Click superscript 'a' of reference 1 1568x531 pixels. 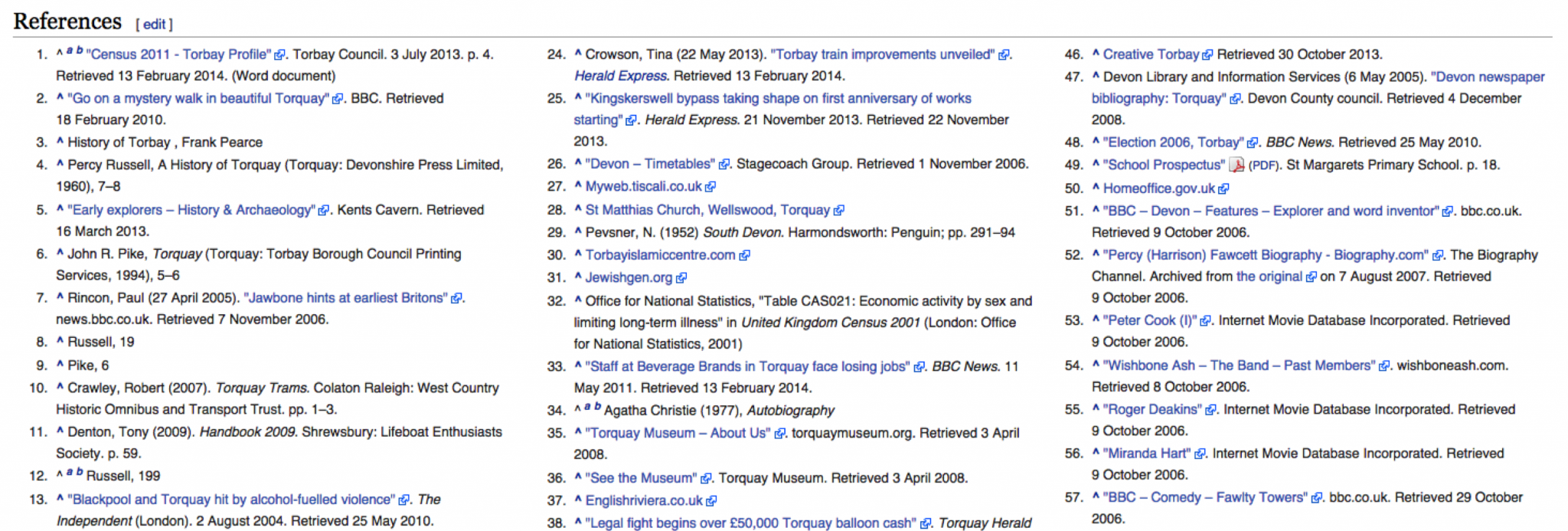tap(69, 51)
